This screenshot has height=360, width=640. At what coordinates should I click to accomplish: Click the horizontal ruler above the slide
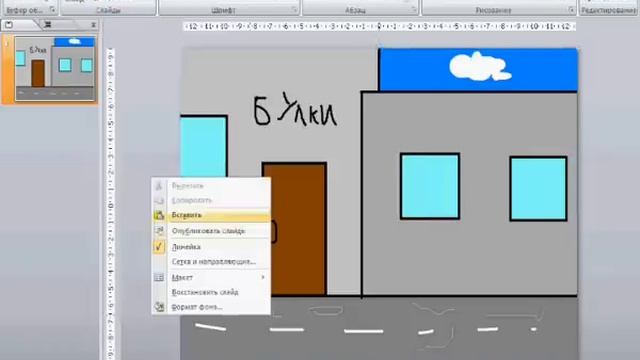click(x=379, y=27)
